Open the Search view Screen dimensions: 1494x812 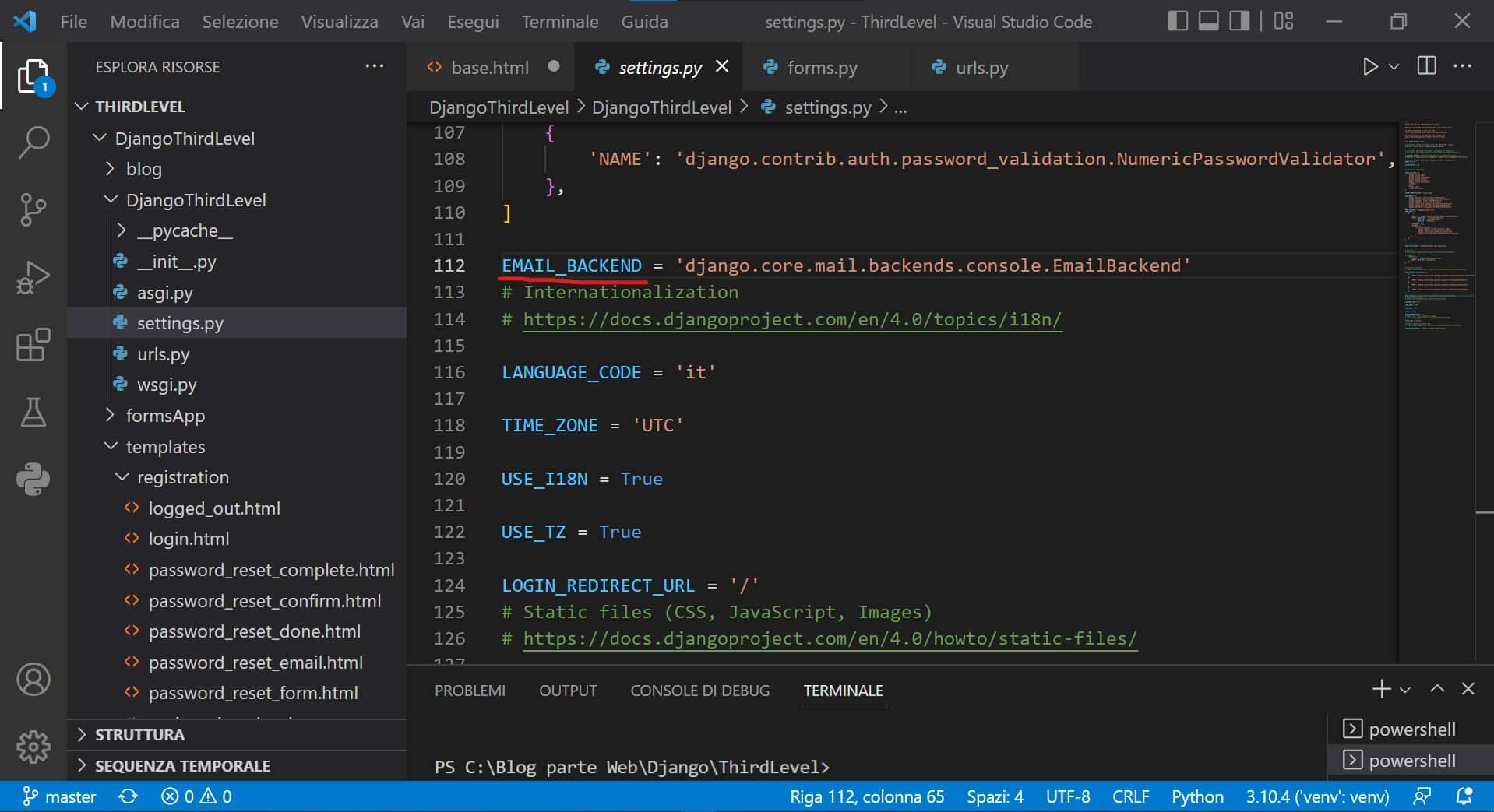pos(33,143)
